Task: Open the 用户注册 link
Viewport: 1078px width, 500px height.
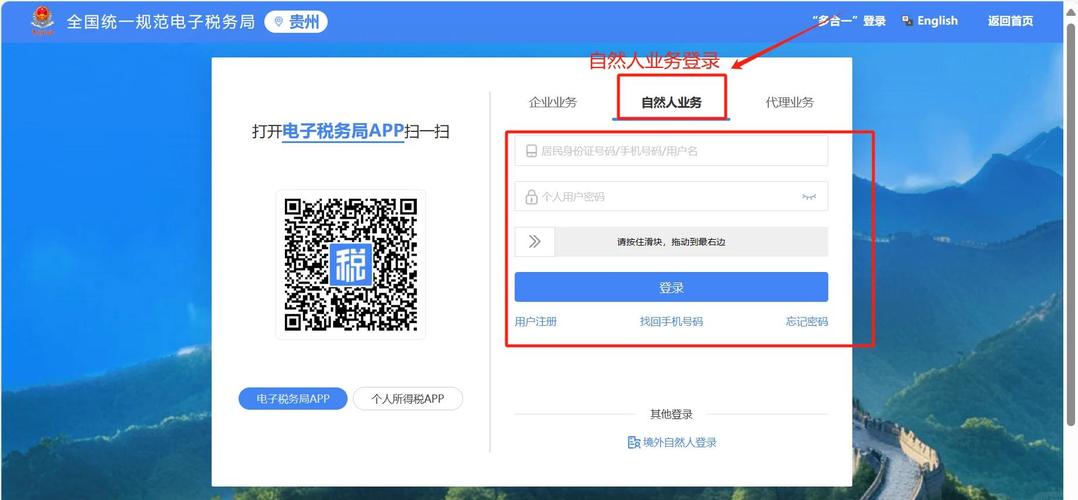Action: [x=536, y=321]
